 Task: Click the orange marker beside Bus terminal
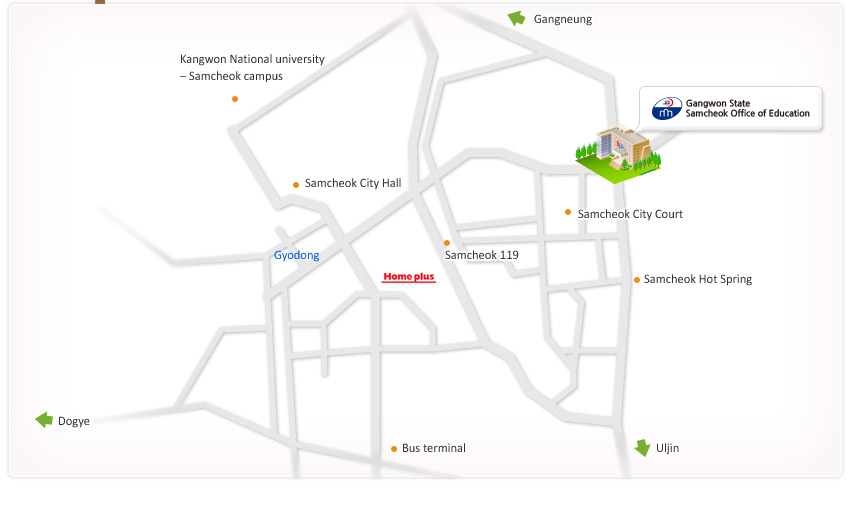[x=394, y=449]
